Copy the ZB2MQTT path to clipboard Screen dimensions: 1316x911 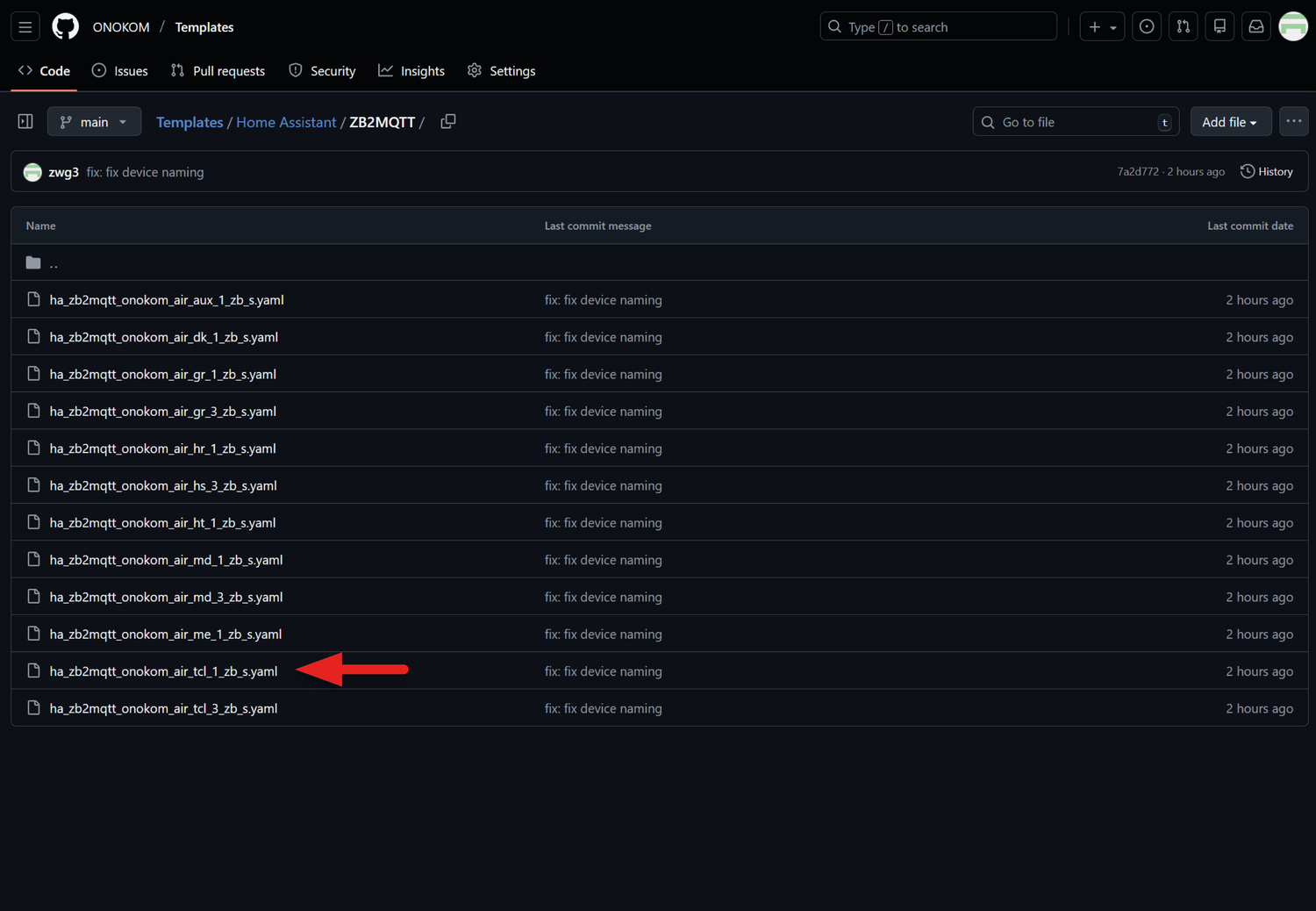[448, 122]
